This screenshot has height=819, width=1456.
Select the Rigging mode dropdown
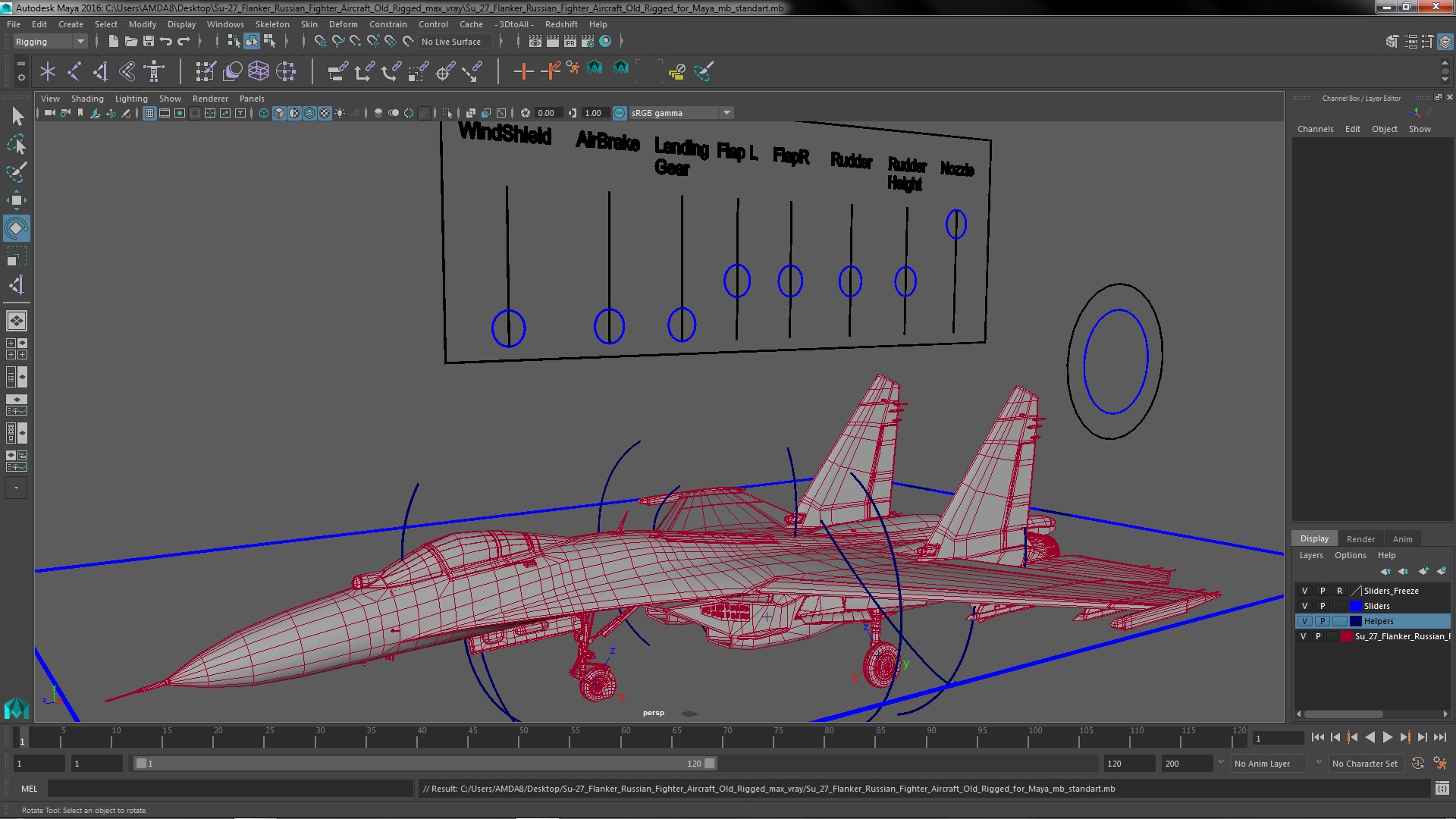[48, 41]
